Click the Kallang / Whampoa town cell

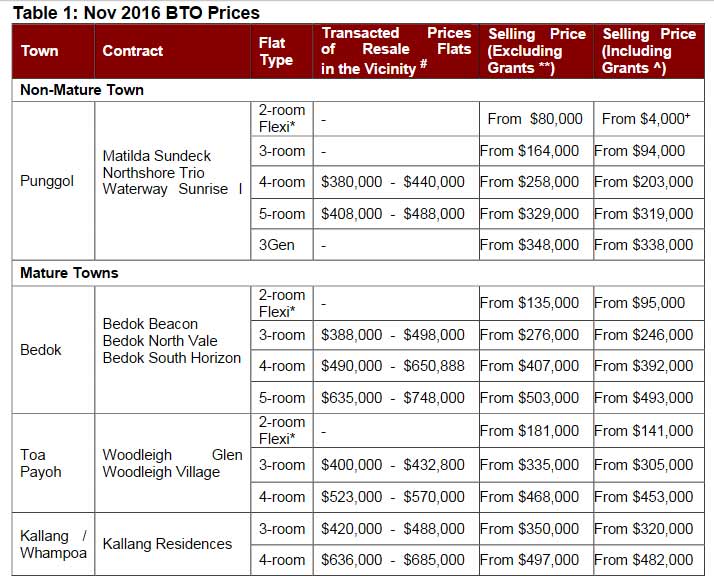point(52,544)
